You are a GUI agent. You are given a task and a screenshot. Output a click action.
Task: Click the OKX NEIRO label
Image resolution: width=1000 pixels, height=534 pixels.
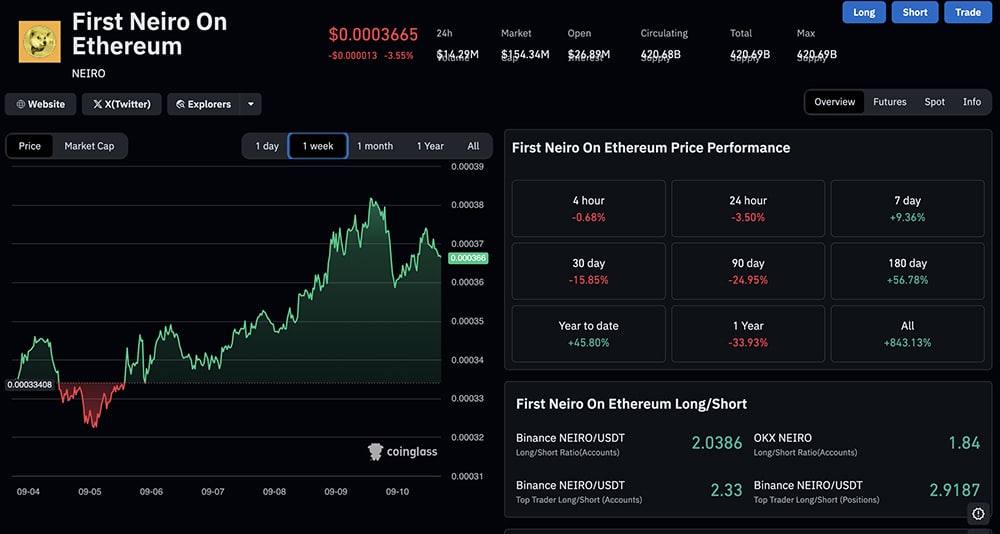coord(783,438)
